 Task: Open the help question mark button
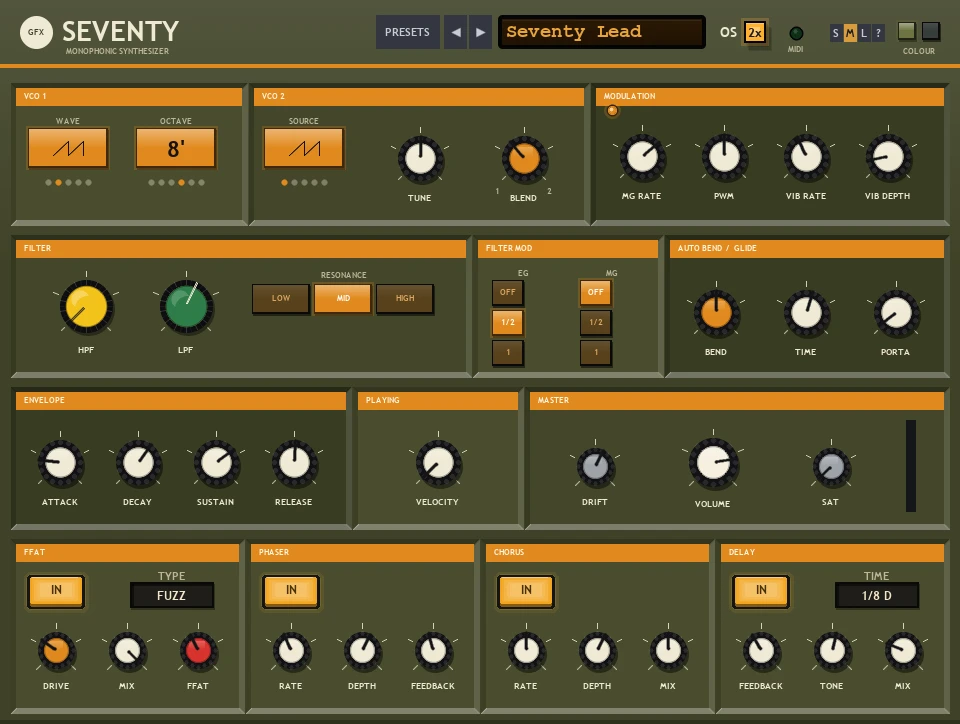878,33
